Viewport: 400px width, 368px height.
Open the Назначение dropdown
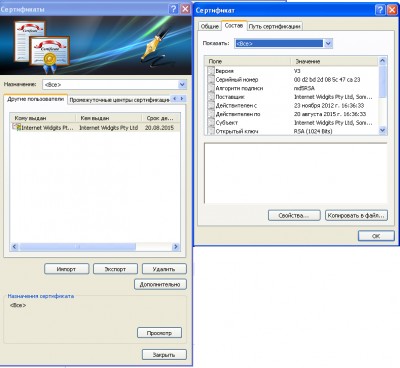[182, 84]
